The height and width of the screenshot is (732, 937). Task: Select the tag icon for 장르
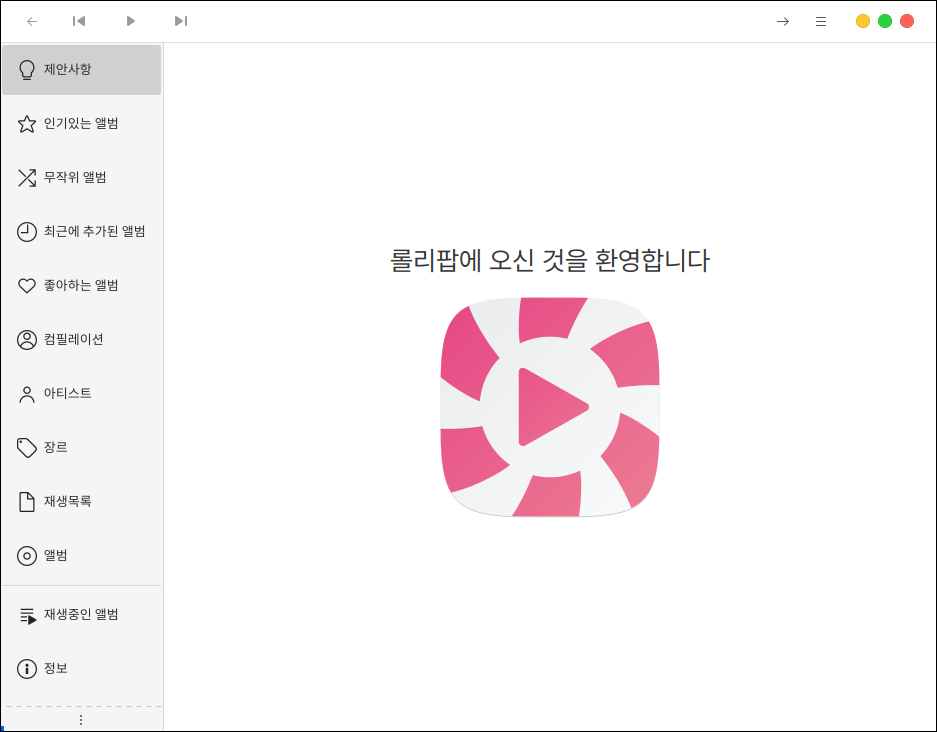(27, 448)
